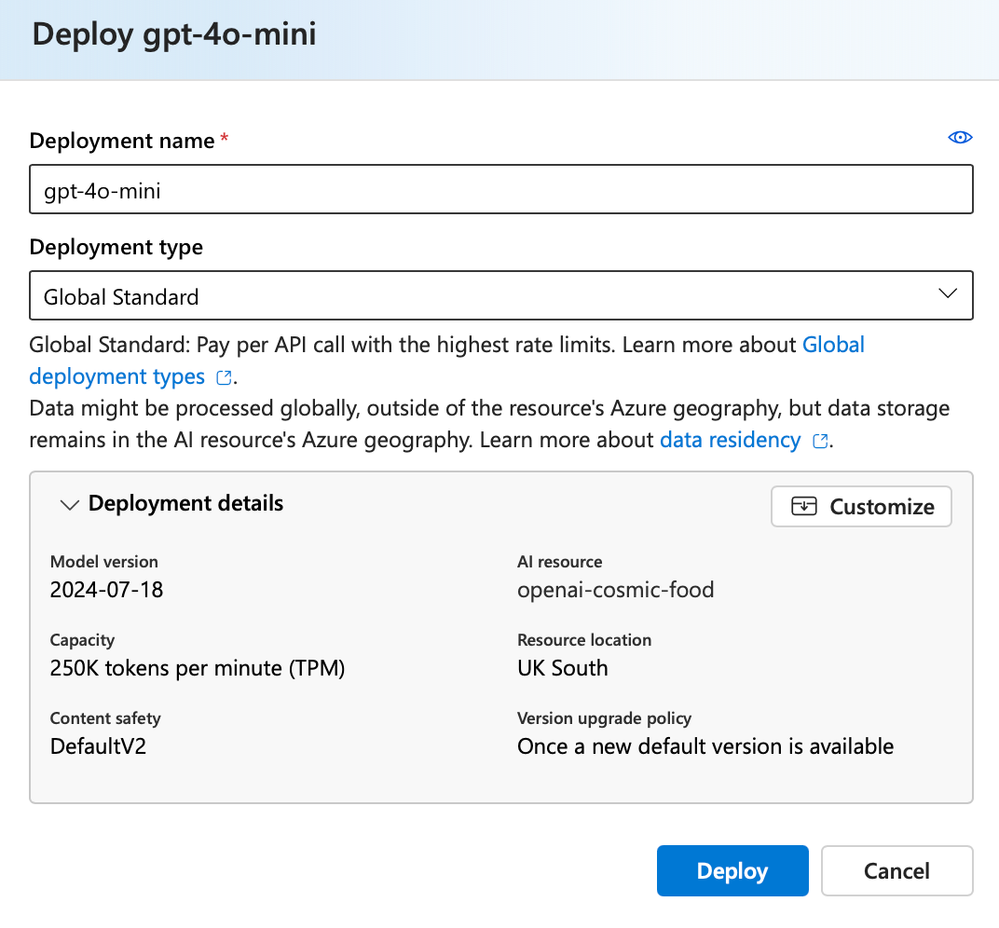
Task: Cancel the deployment dialog
Action: pyautogui.click(x=896, y=871)
